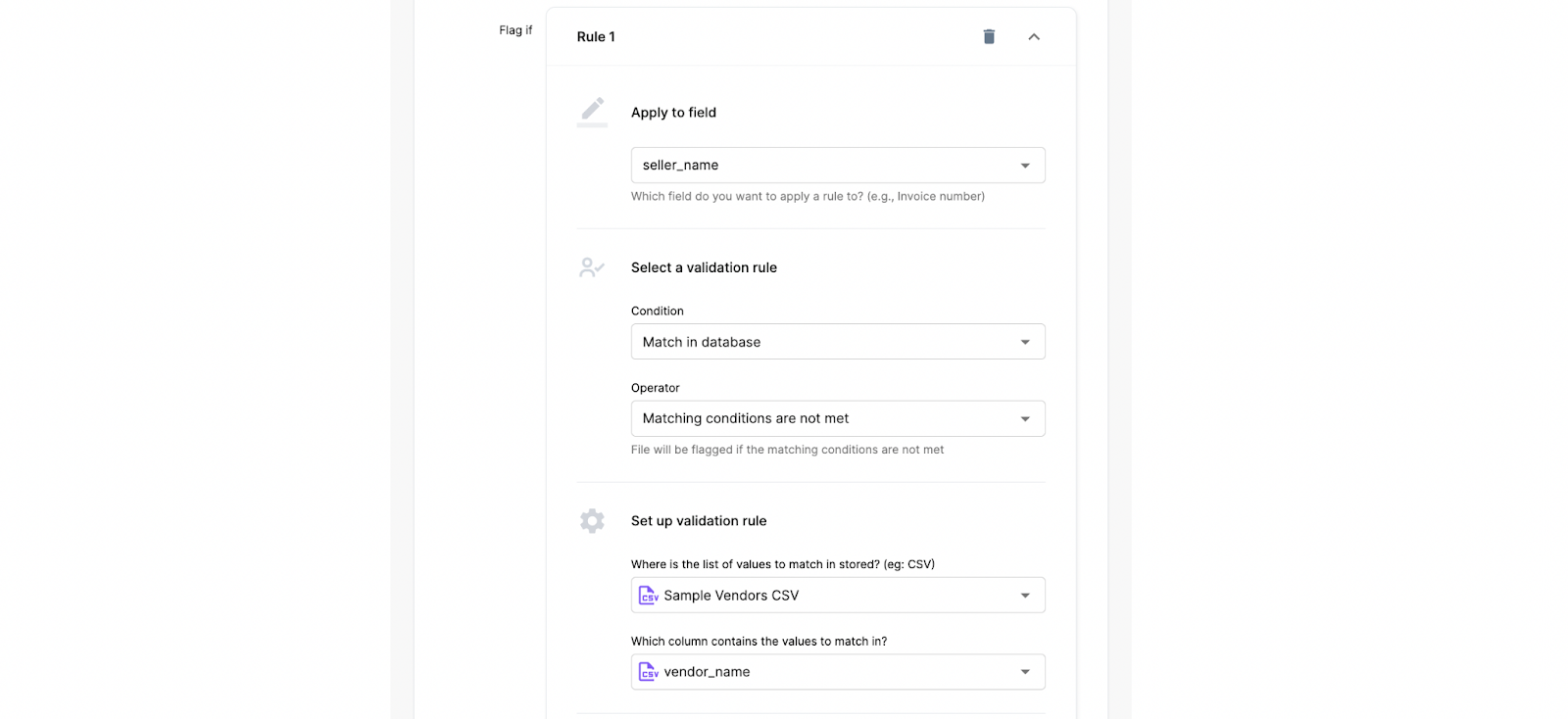Click the 'Flag if' label
The image size is (1568, 719).
(x=515, y=30)
